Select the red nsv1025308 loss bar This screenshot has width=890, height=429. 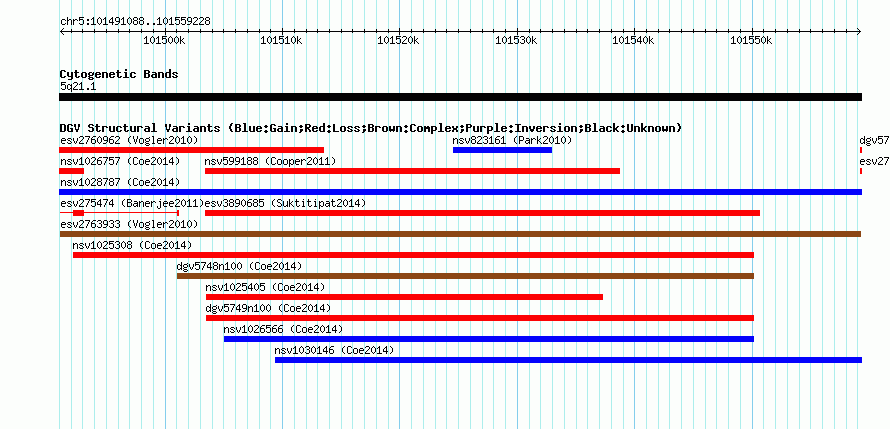[x=413, y=255]
